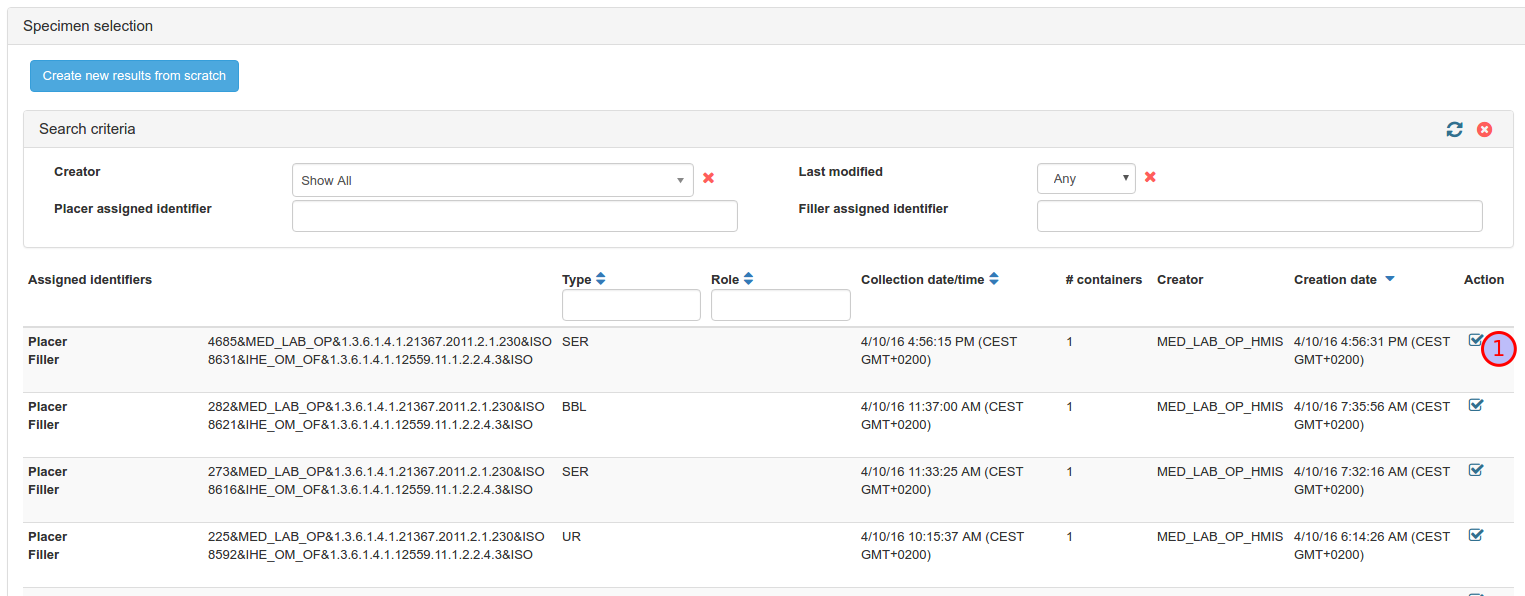Sort by Creation date arrow
This screenshot has height=596, width=1525.
click(x=1390, y=280)
